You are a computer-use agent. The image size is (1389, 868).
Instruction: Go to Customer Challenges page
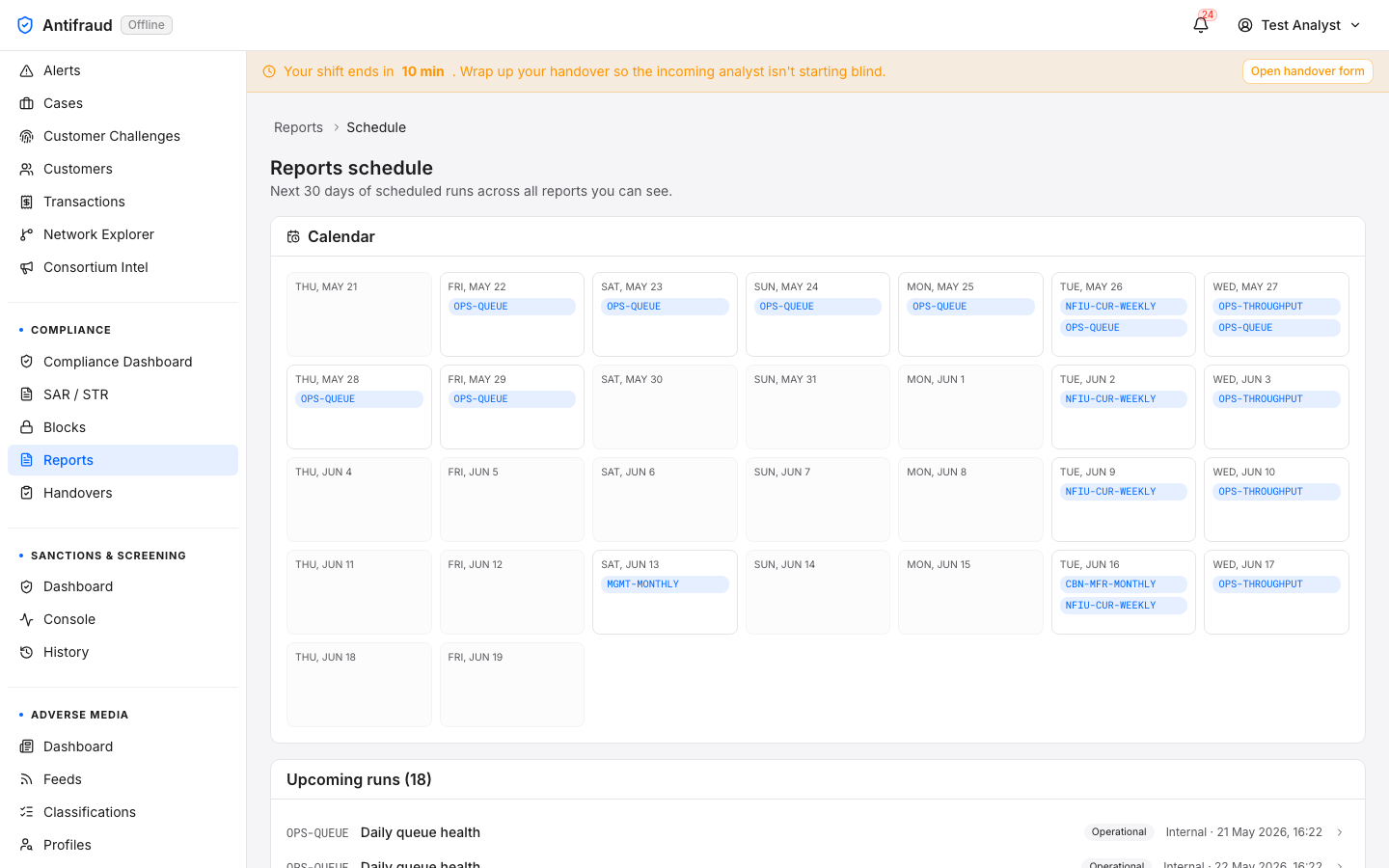click(123, 136)
